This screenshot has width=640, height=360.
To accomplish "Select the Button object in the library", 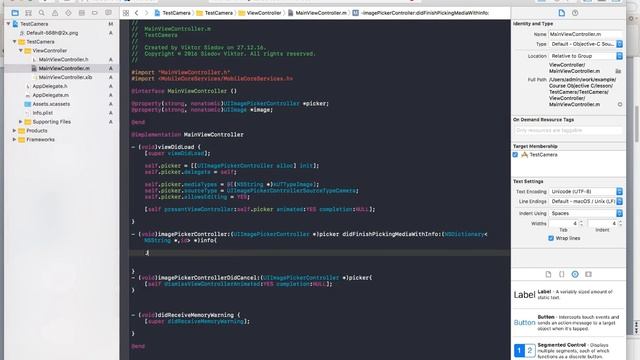I will pos(568,322).
